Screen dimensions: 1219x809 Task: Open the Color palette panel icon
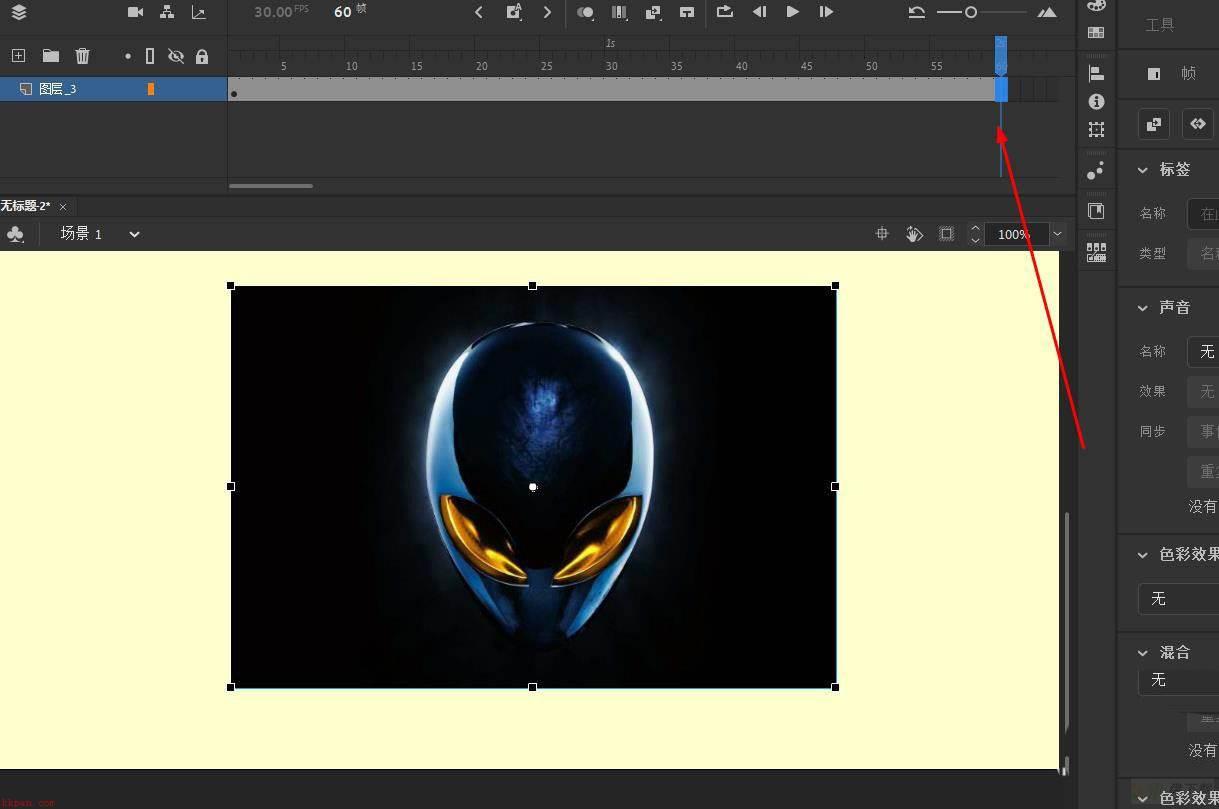click(x=1096, y=6)
